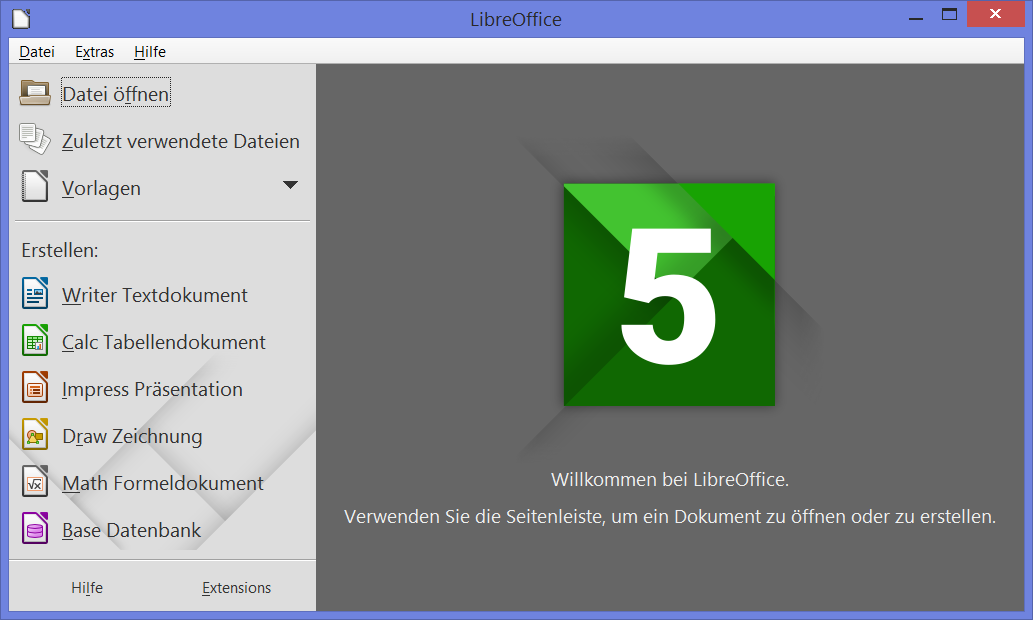Click the LibreOffice 5 logo
Screen dimensions: 1033x620
pyautogui.click(x=669, y=294)
